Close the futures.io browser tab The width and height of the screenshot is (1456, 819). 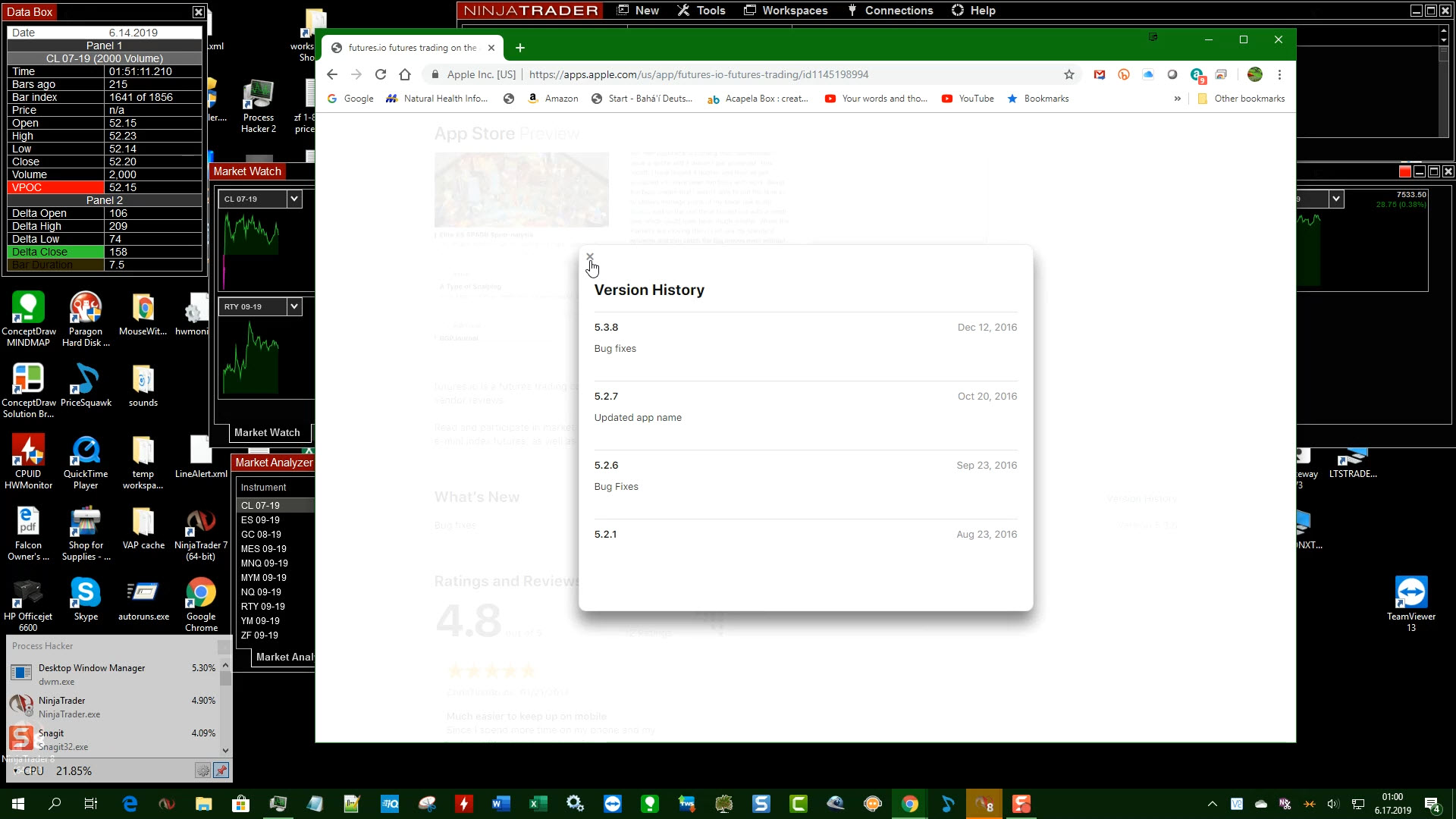(x=491, y=48)
